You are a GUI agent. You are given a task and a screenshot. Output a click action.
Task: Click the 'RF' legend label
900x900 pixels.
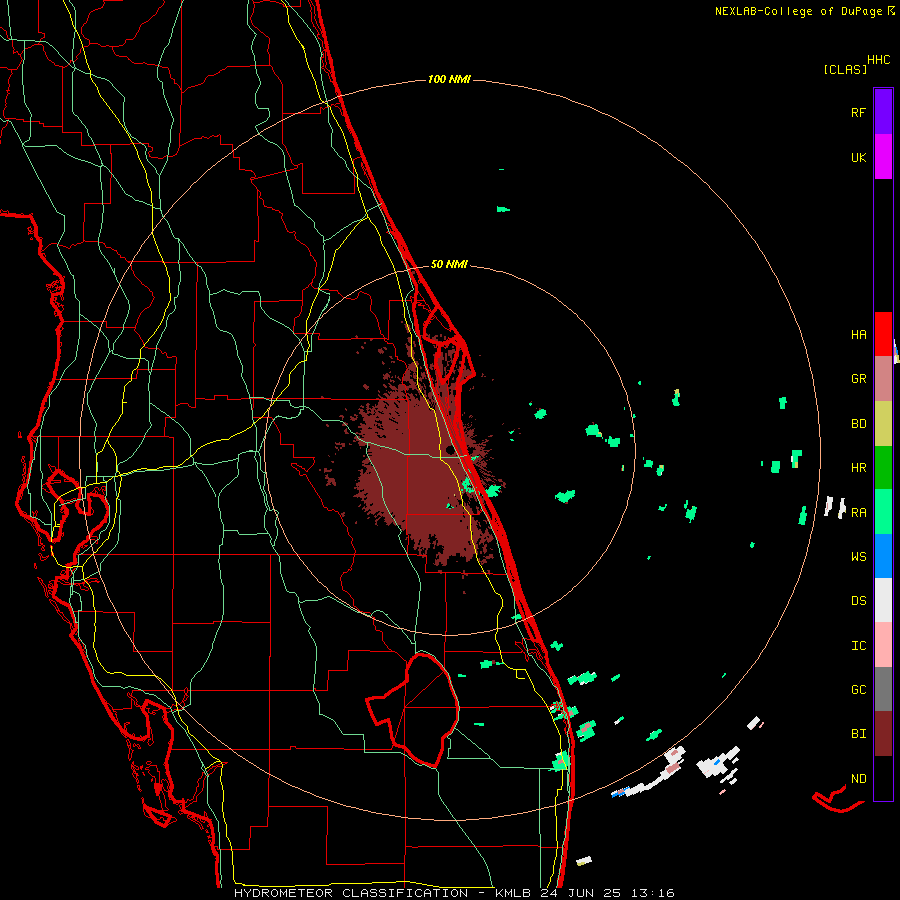(859, 113)
